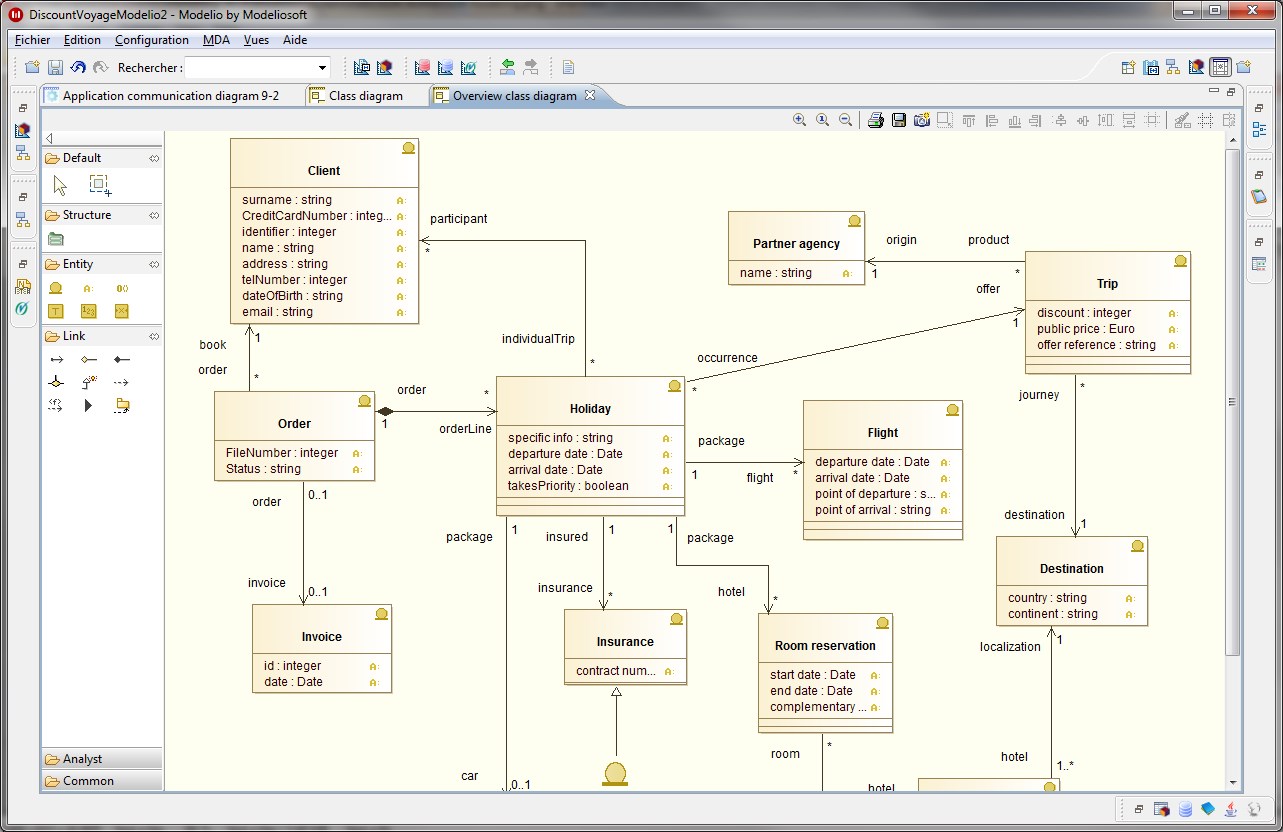
Task: Print the diagram using the printer icon
Action: pos(876,120)
